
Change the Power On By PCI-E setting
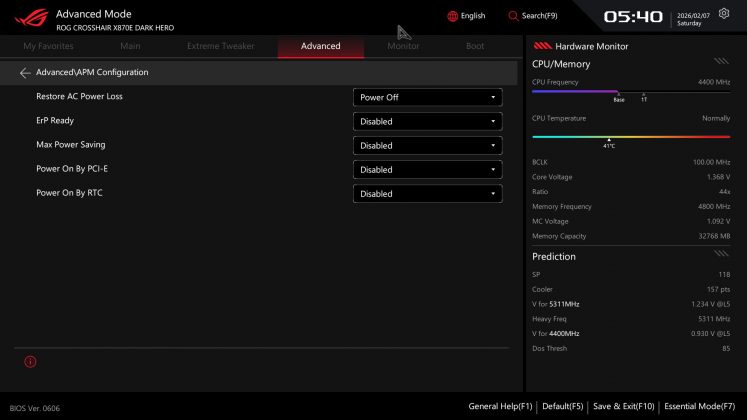coord(427,170)
